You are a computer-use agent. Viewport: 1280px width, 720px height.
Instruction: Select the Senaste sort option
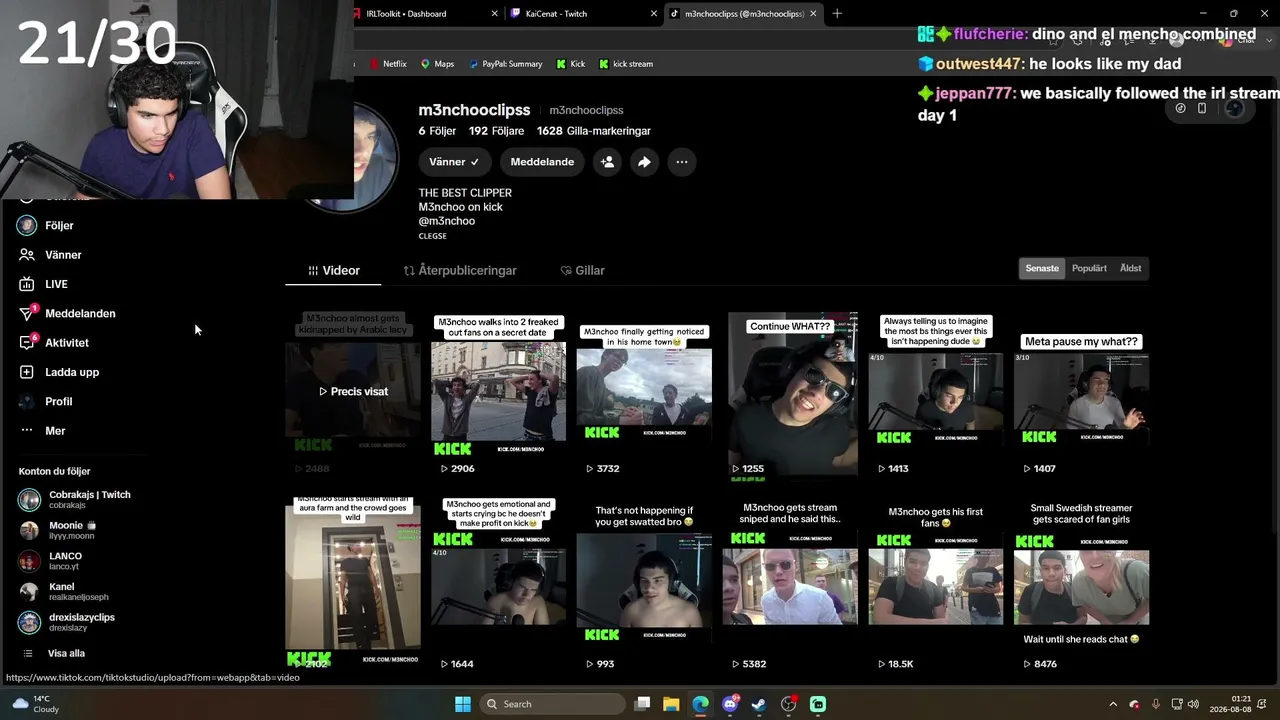pyautogui.click(x=1042, y=268)
